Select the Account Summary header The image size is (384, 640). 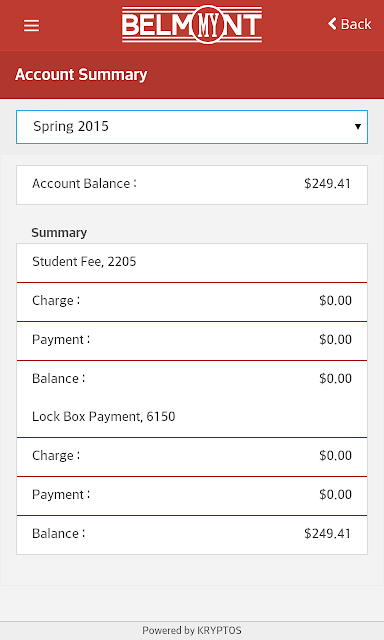click(81, 75)
